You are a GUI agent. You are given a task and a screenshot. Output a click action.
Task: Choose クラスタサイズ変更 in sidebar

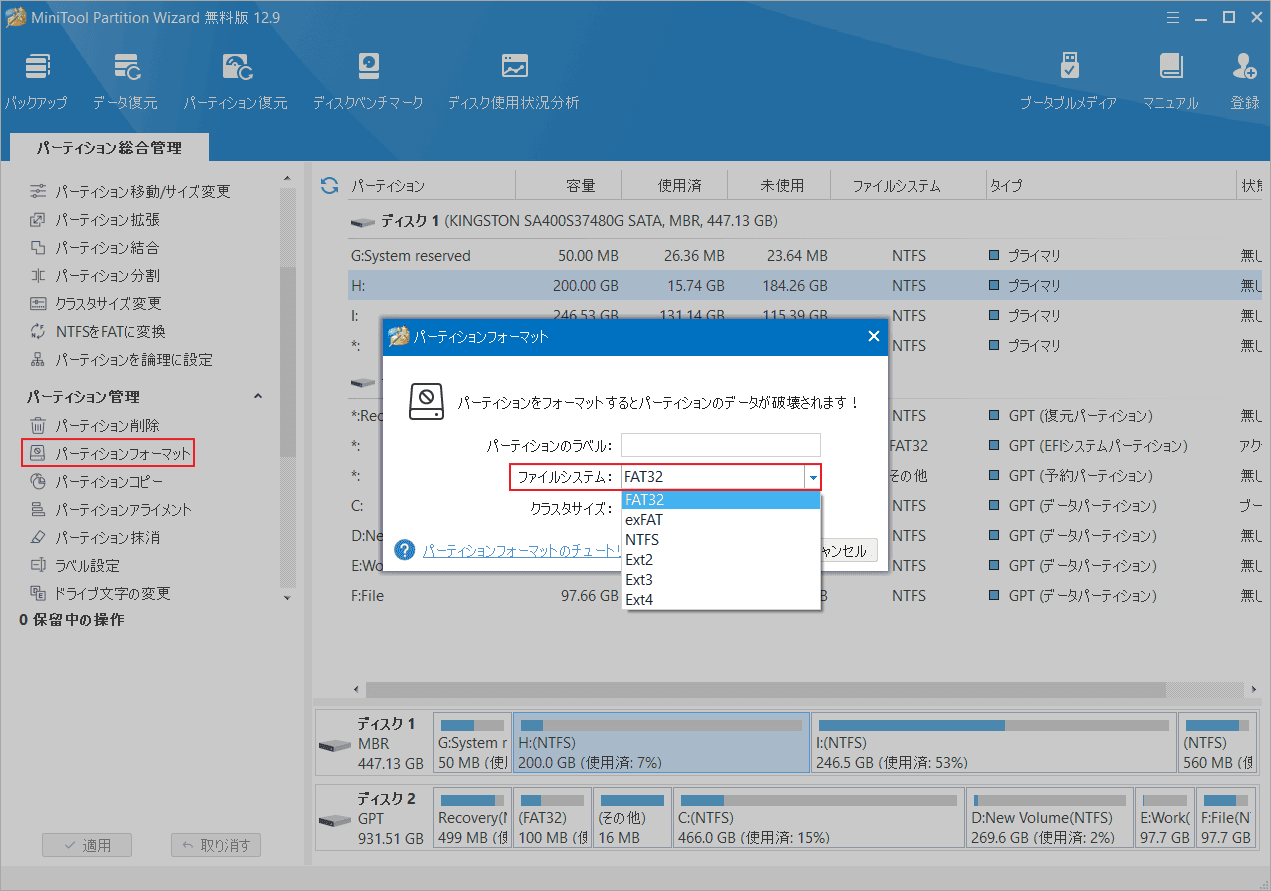click(x=96, y=303)
